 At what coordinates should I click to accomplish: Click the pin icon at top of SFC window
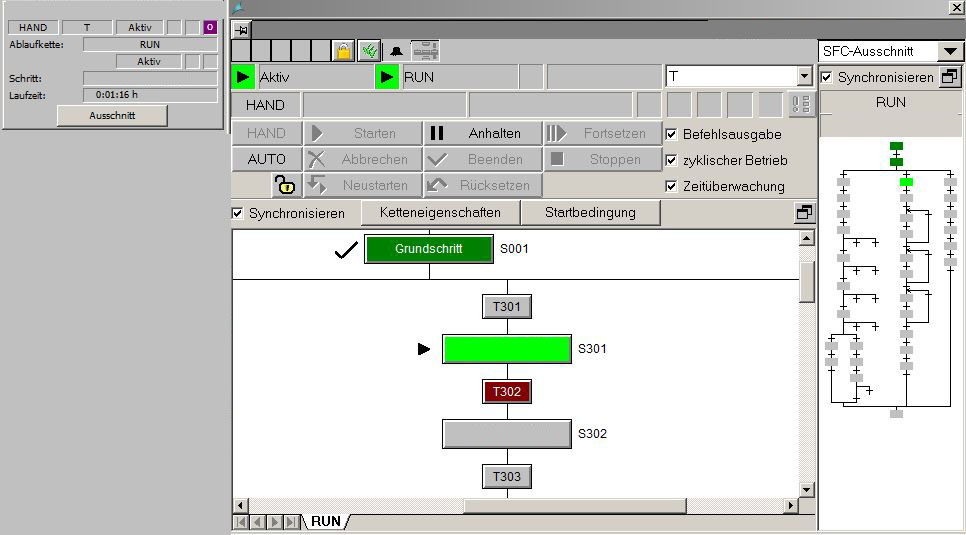click(x=241, y=30)
